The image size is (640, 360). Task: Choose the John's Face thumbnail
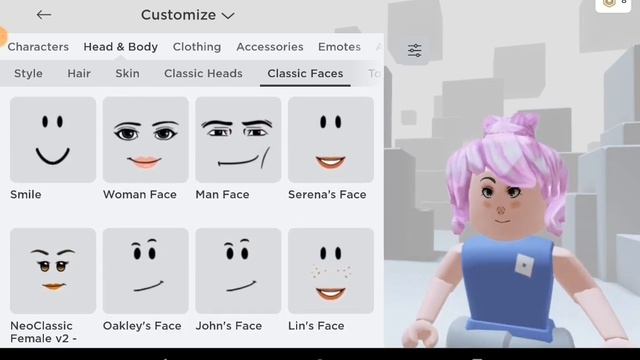238,271
